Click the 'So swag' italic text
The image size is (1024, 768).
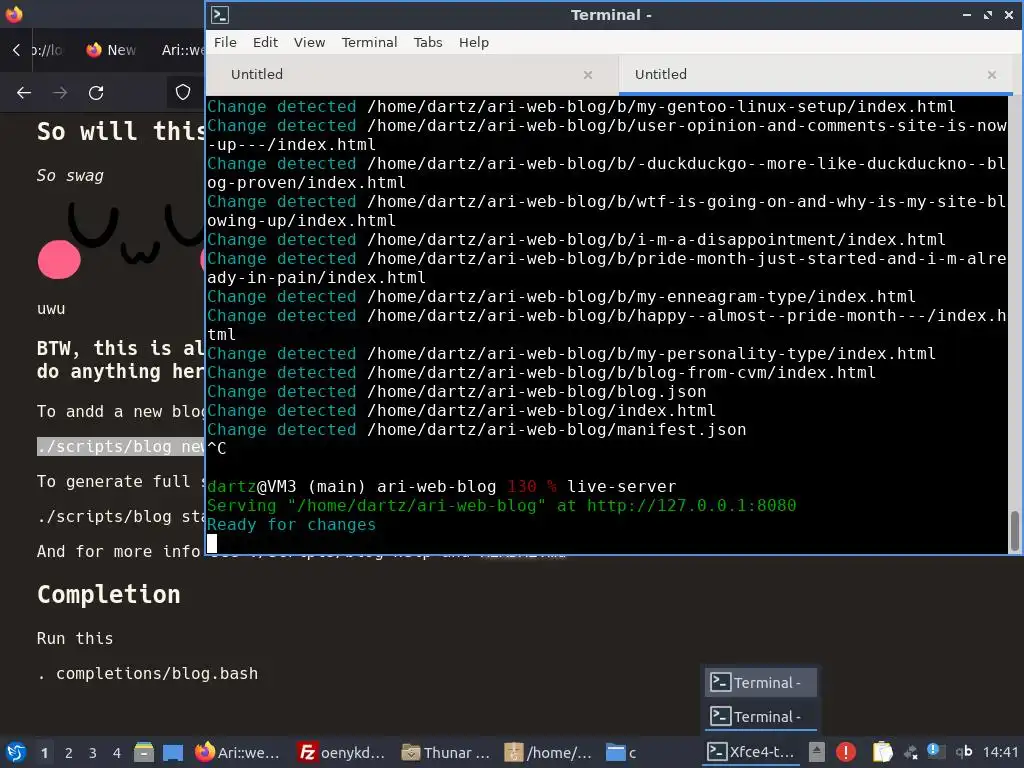70,176
